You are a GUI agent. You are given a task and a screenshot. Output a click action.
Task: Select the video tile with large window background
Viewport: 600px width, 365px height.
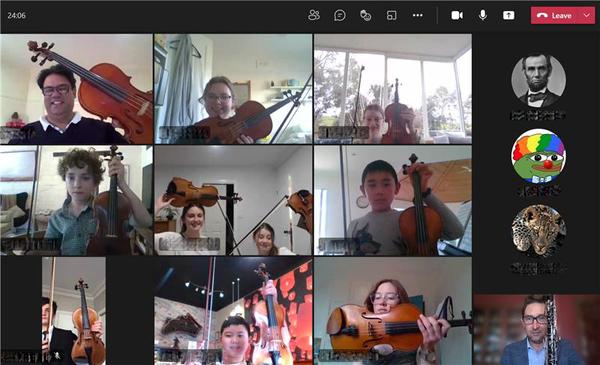pyautogui.click(x=393, y=89)
